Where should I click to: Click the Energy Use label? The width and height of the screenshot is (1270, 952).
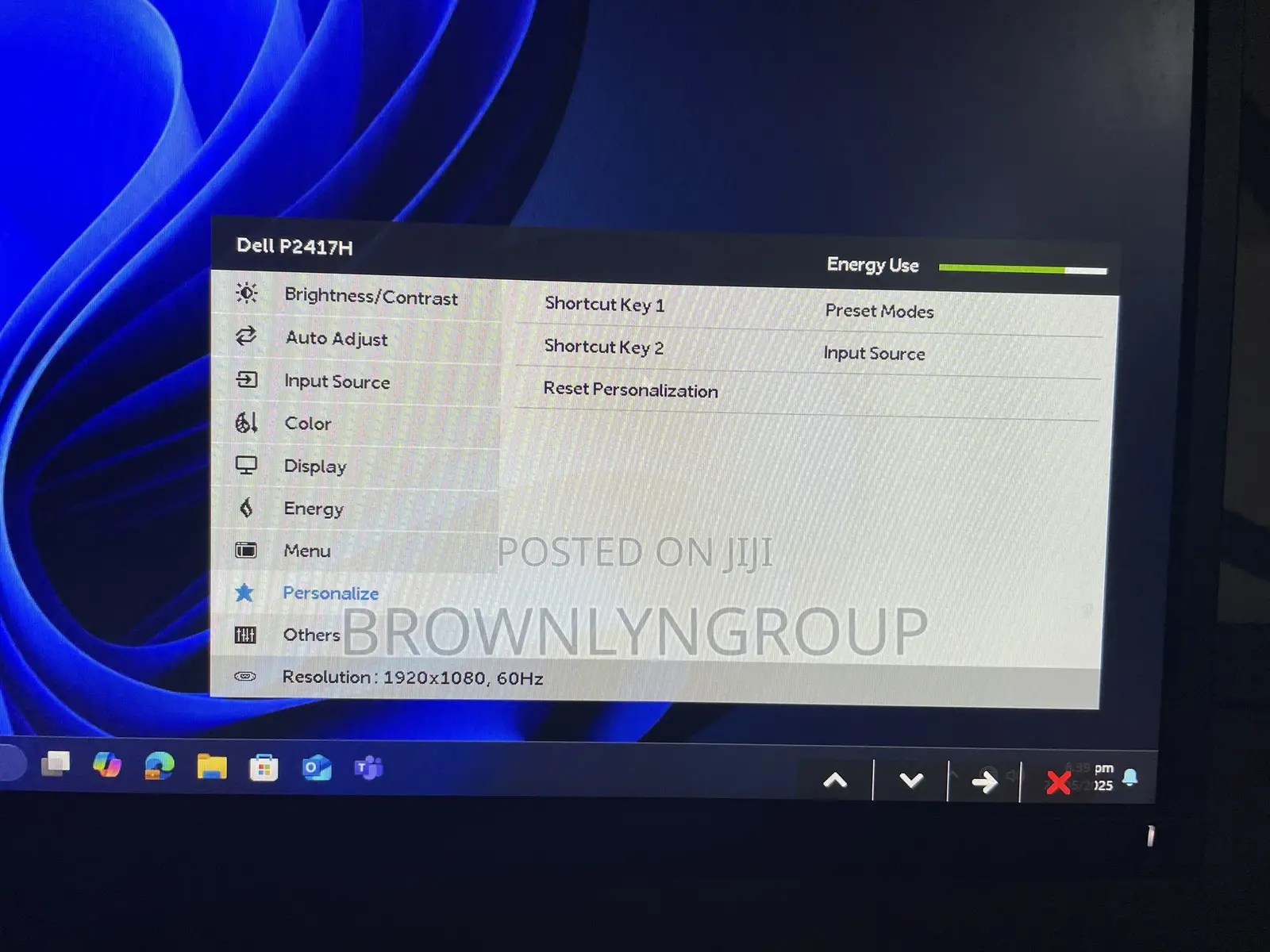click(x=872, y=265)
